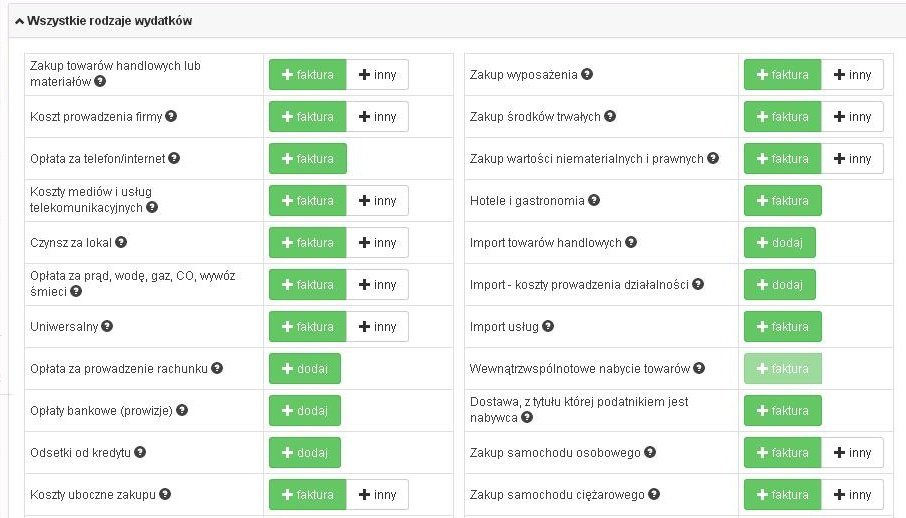Click faktura for Wewnątrzwspólnotowe nabycie towarów

point(782,369)
